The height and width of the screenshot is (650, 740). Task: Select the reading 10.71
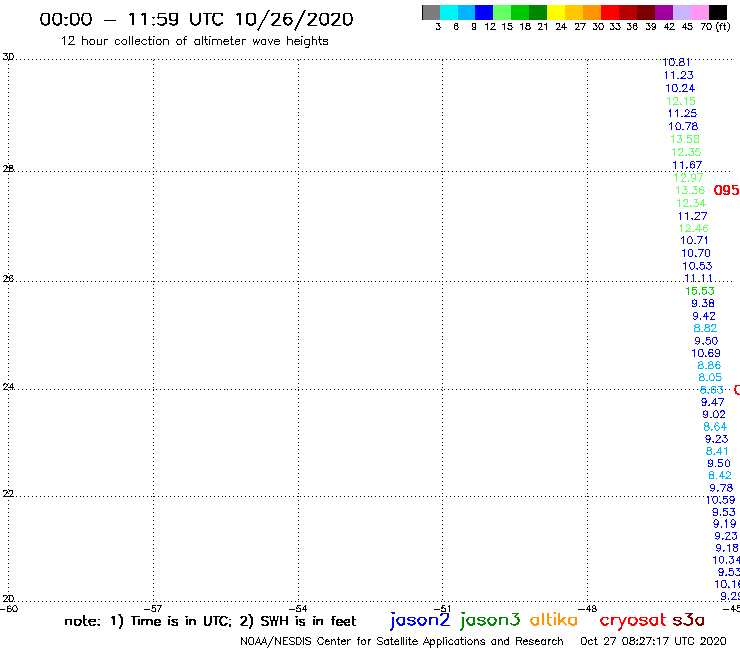coord(695,240)
